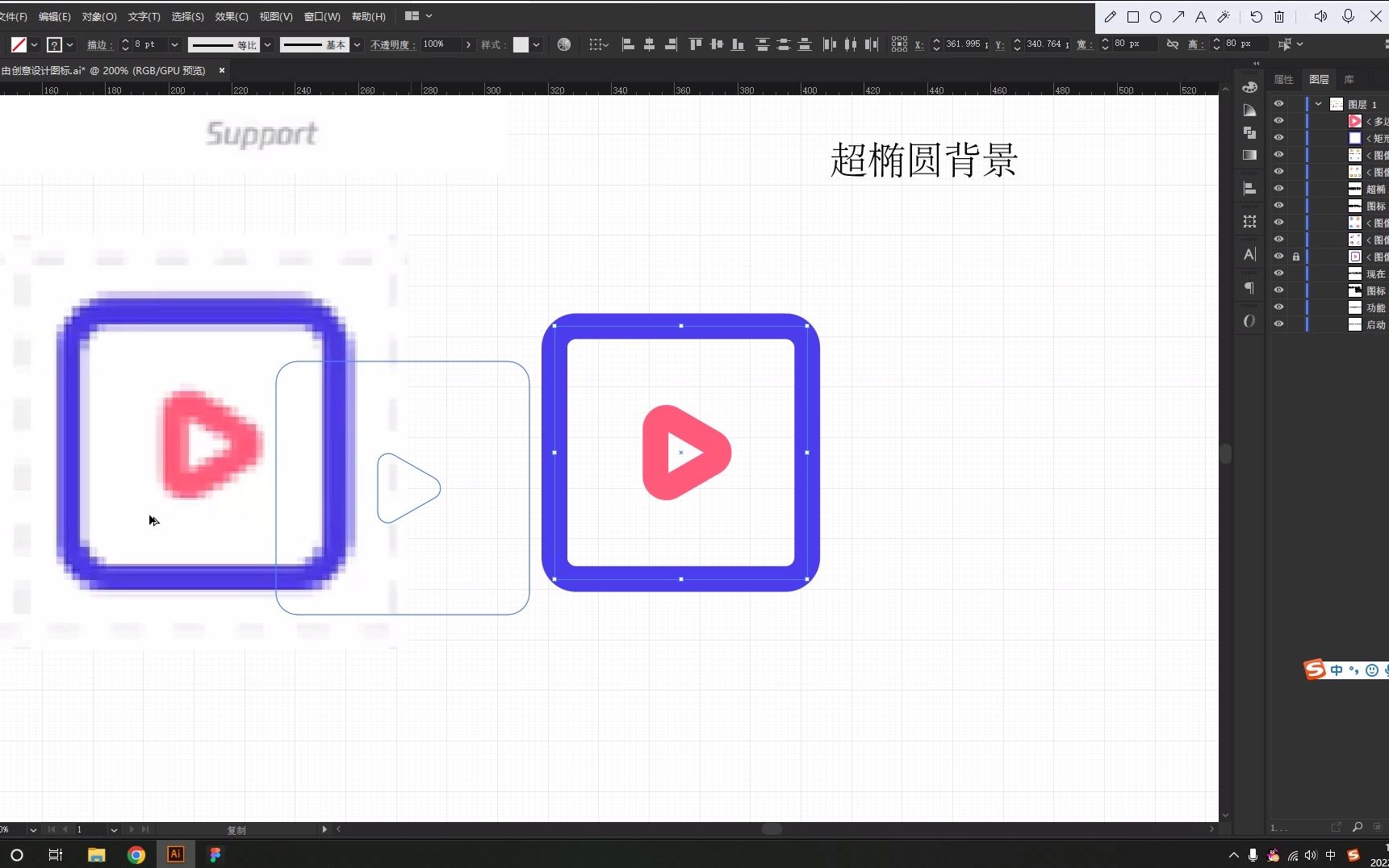
Task: Toggle visibility of the 现在 layer row
Action: (x=1278, y=273)
